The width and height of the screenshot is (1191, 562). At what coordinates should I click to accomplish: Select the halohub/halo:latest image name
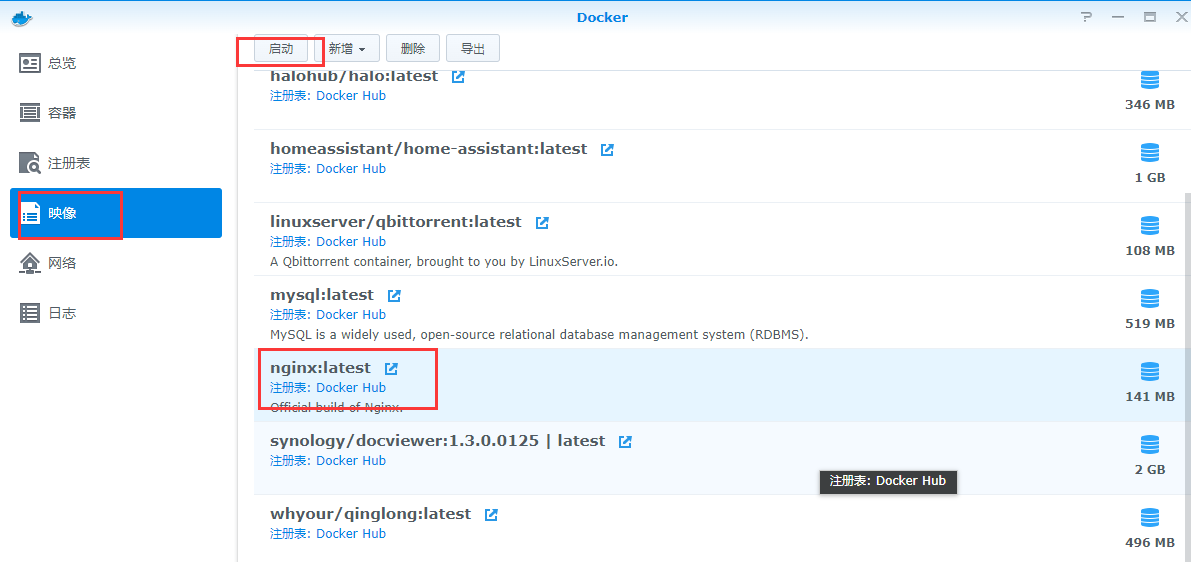tap(354, 76)
